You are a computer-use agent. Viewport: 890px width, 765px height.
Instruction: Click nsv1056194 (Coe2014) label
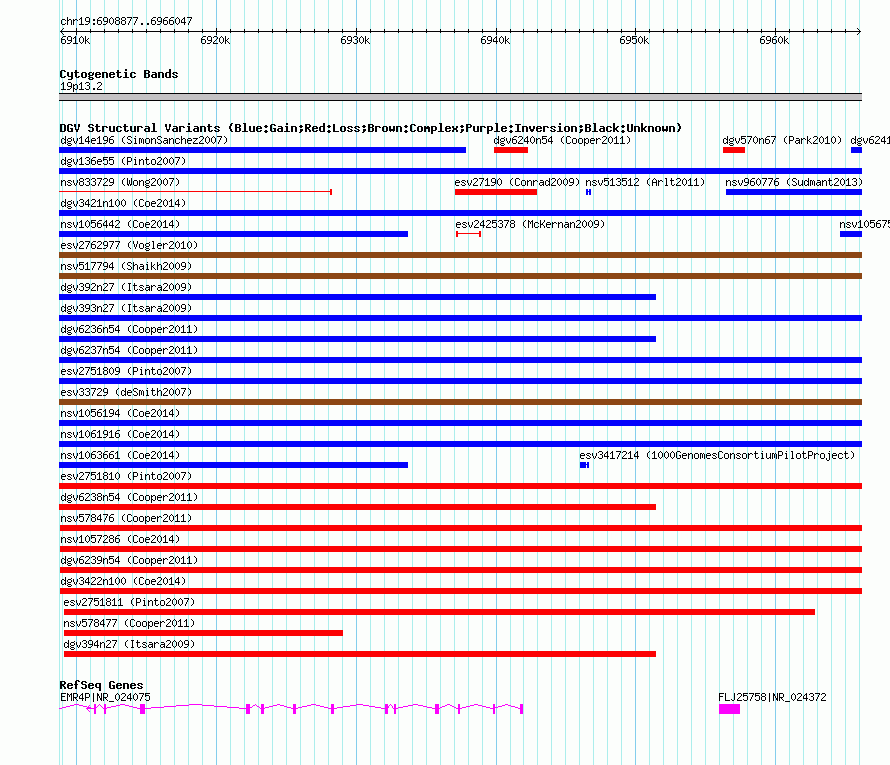click(x=120, y=413)
